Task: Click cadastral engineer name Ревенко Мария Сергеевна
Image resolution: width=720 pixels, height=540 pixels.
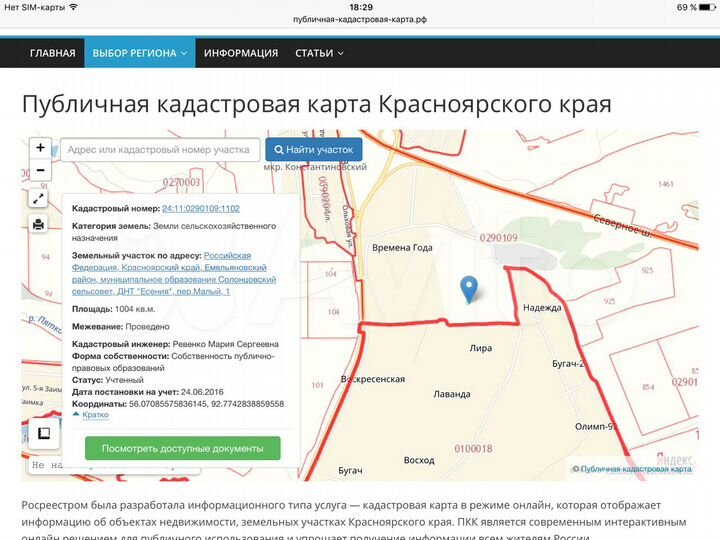Action: (225, 344)
